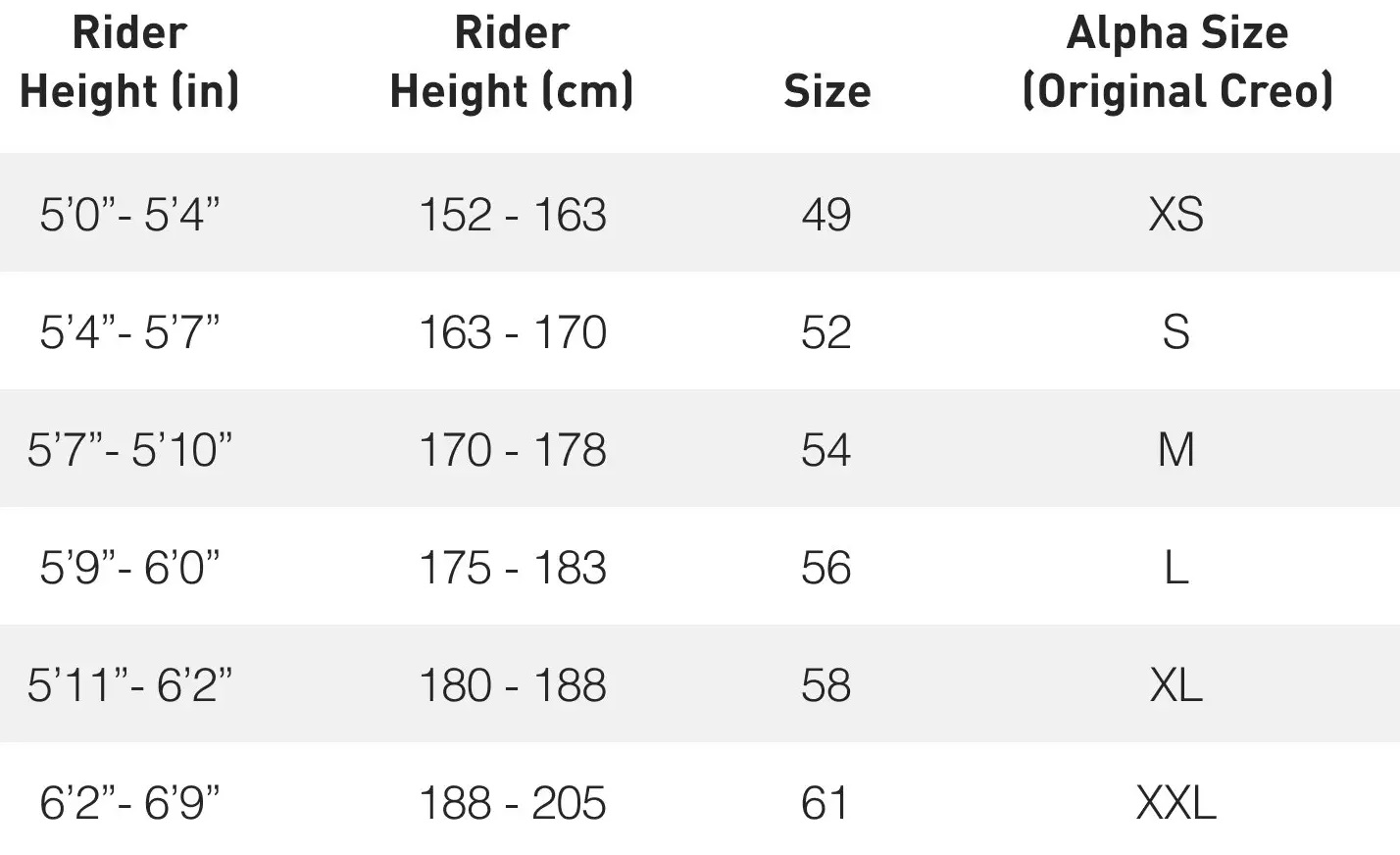Click the XS alpha size cell

point(1175,214)
